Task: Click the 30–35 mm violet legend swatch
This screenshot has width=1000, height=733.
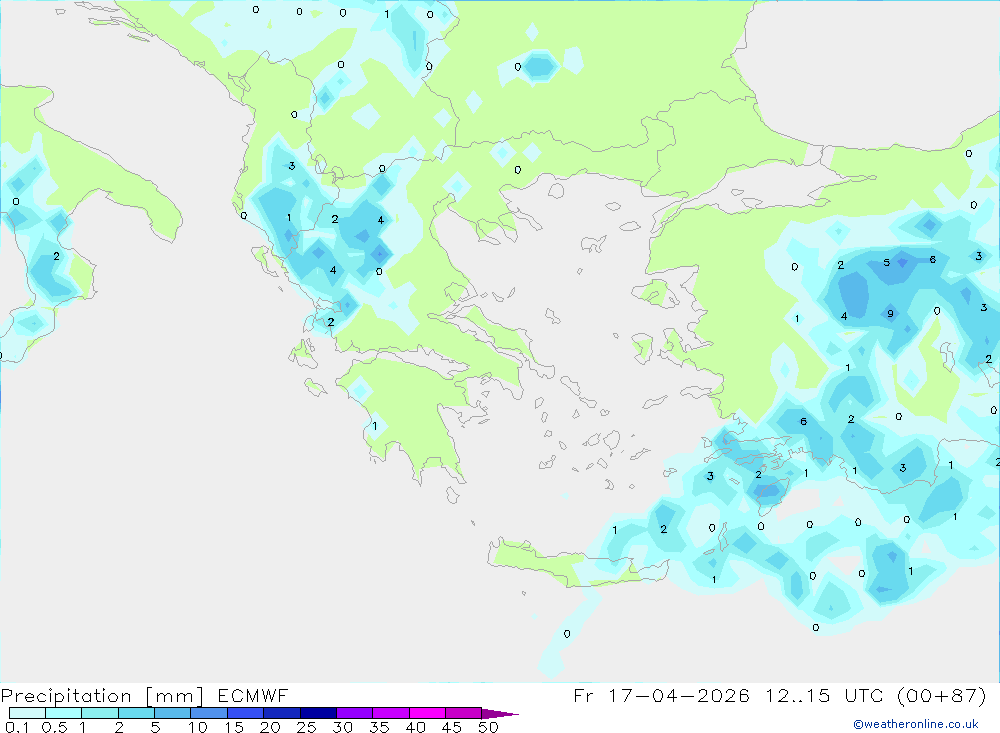Action: point(354,713)
